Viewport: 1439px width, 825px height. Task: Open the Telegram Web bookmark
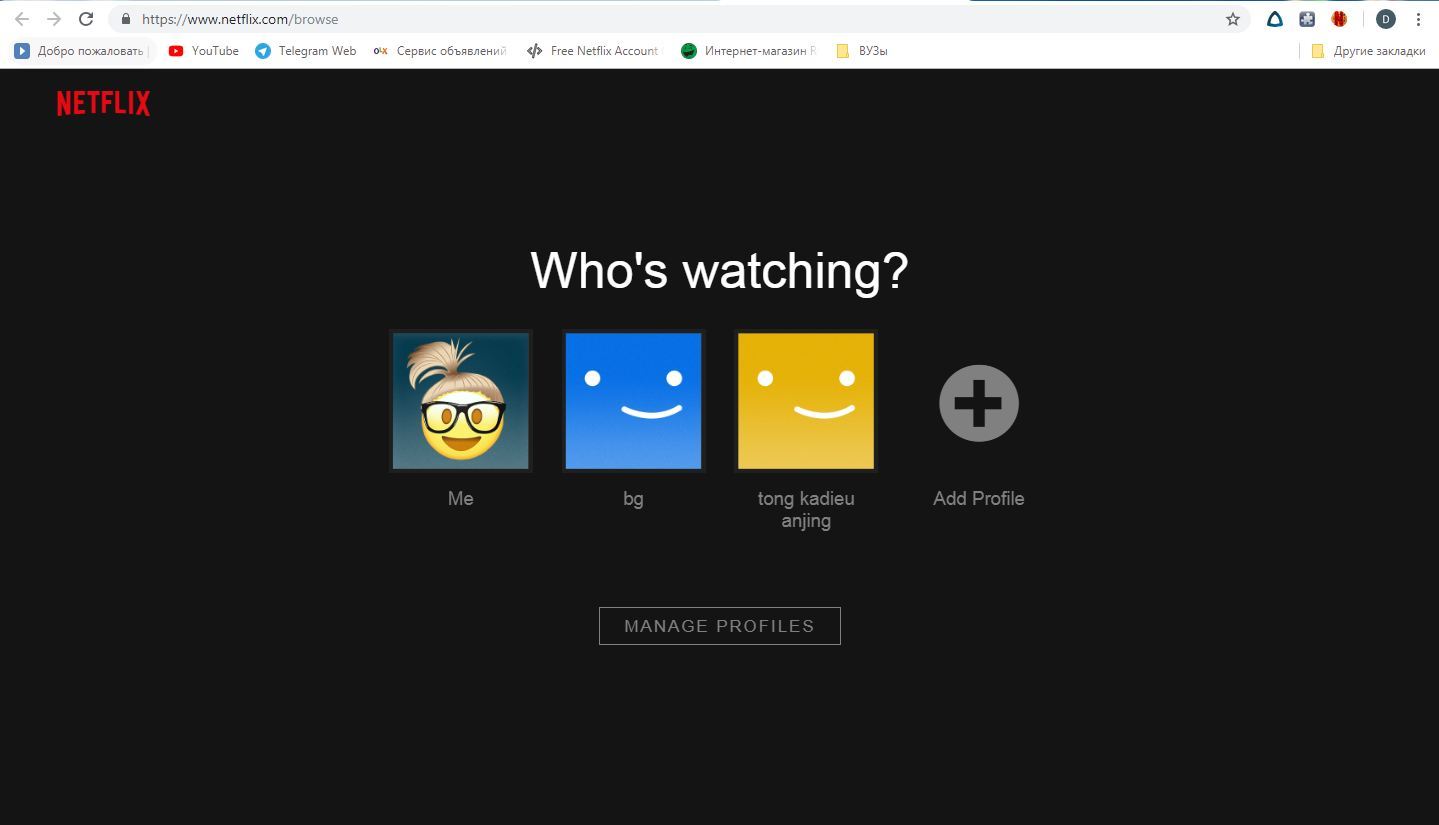306,51
